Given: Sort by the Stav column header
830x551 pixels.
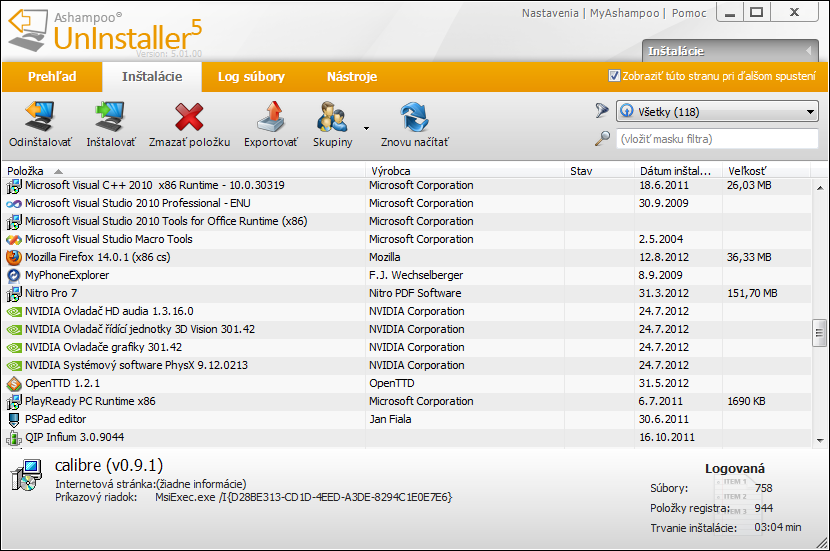Looking at the screenshot, I should 599,171.
